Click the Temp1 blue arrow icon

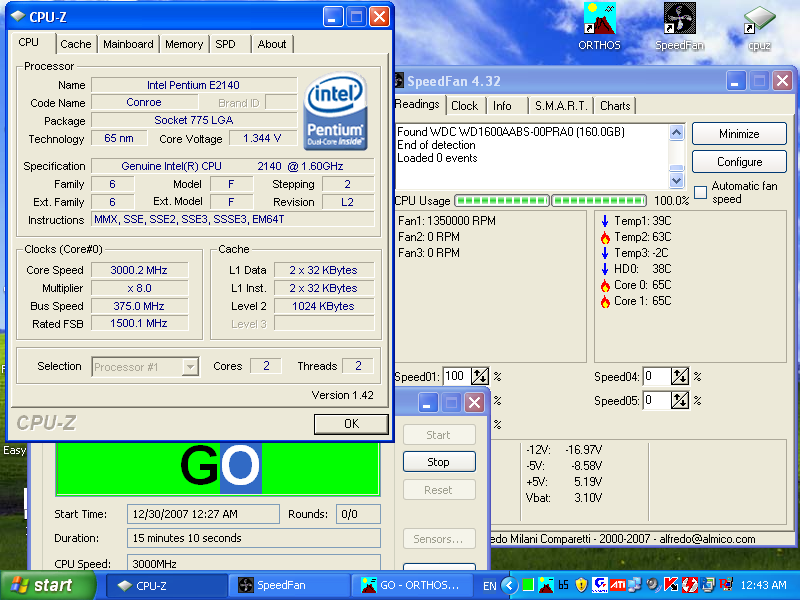pyautogui.click(x=605, y=221)
